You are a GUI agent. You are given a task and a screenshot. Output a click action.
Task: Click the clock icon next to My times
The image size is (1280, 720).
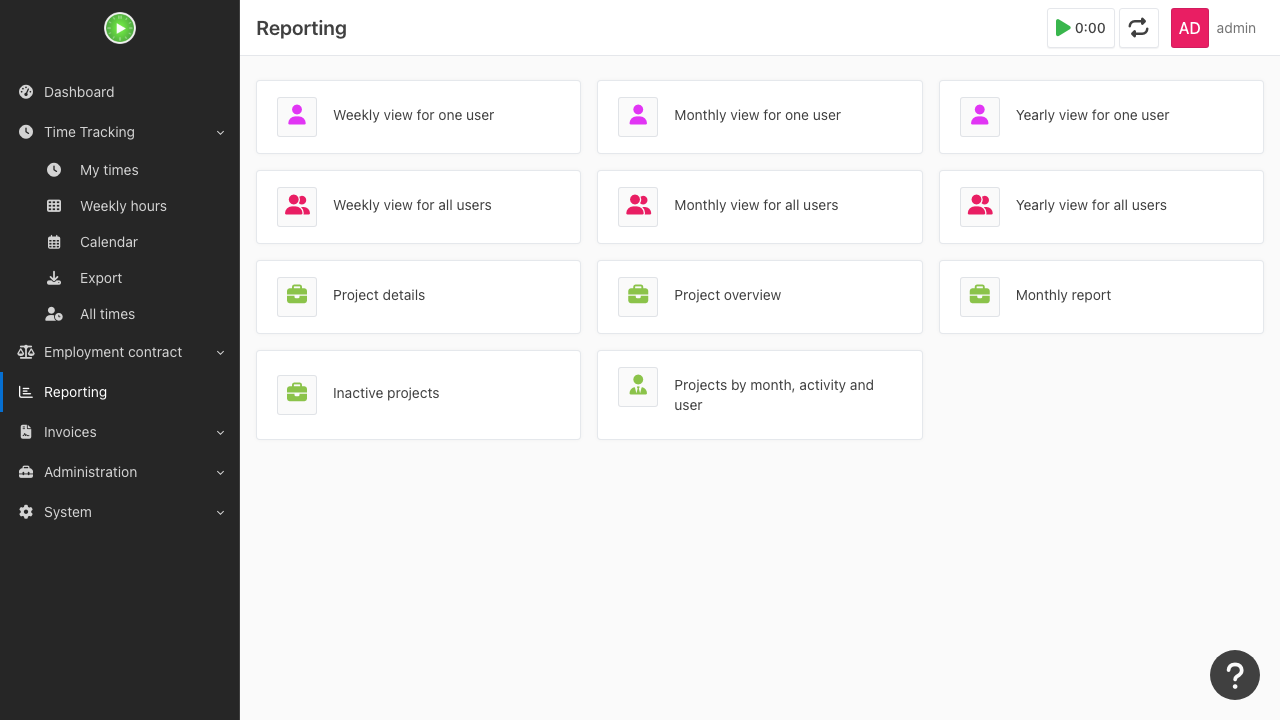[x=54, y=170]
